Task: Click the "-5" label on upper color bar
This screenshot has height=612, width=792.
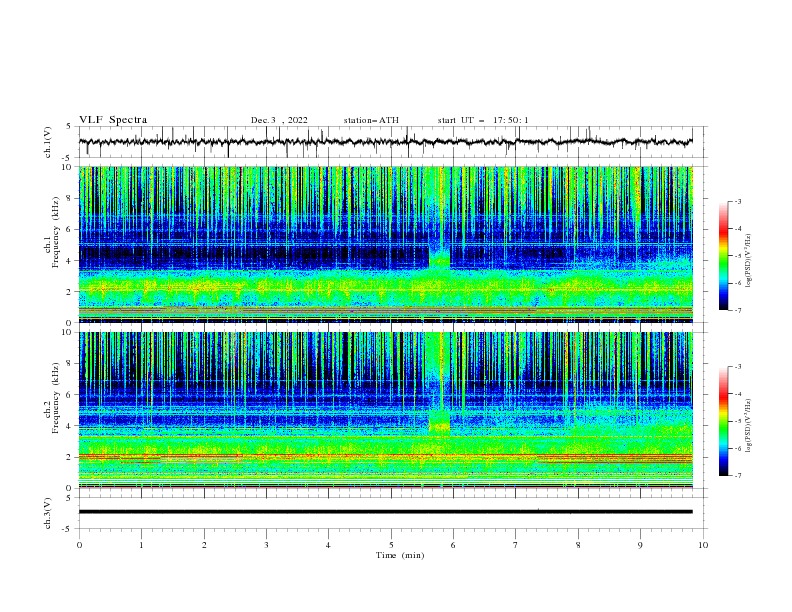Action: [x=737, y=256]
